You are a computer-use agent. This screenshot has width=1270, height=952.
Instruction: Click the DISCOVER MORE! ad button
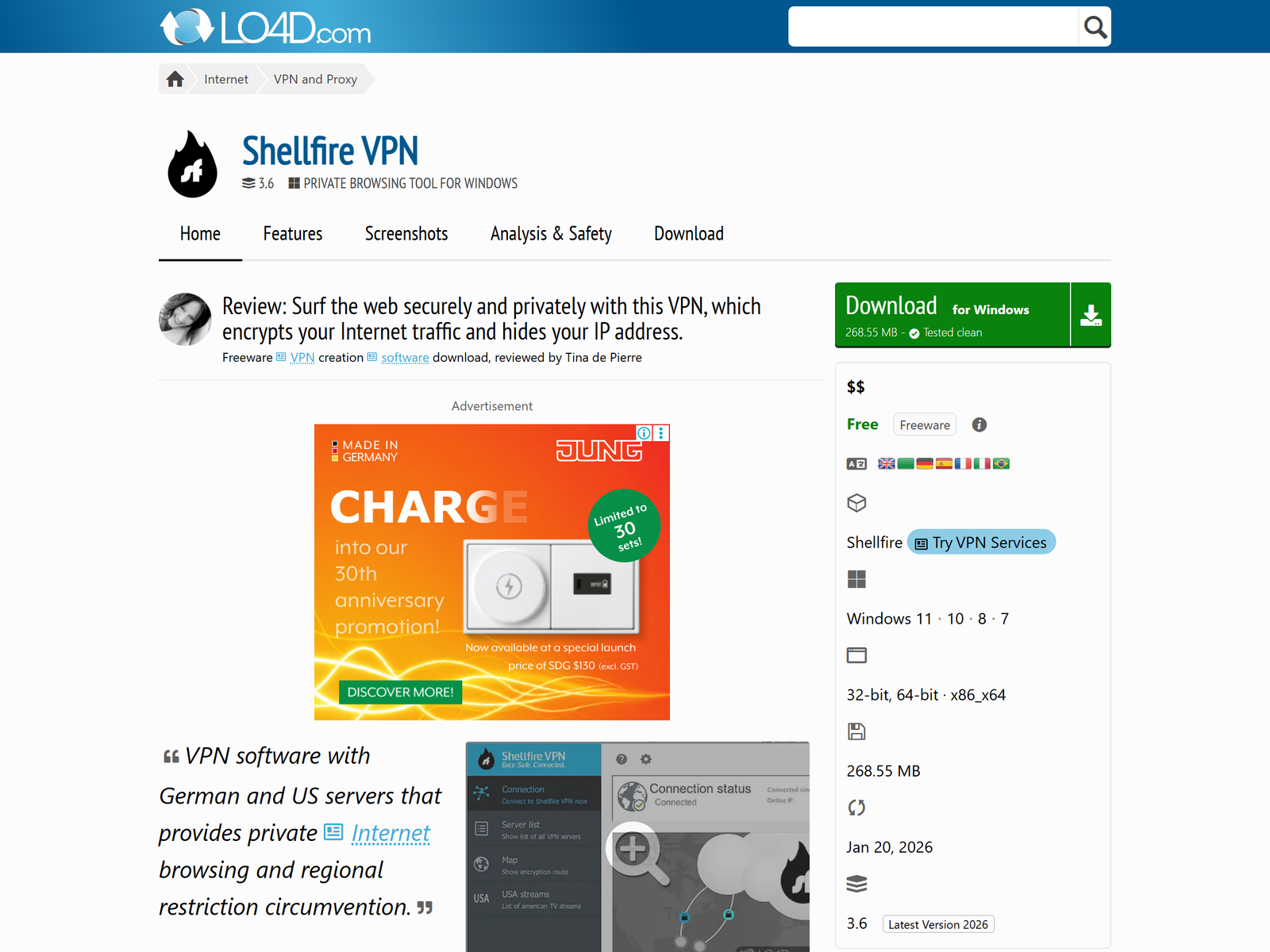400,693
